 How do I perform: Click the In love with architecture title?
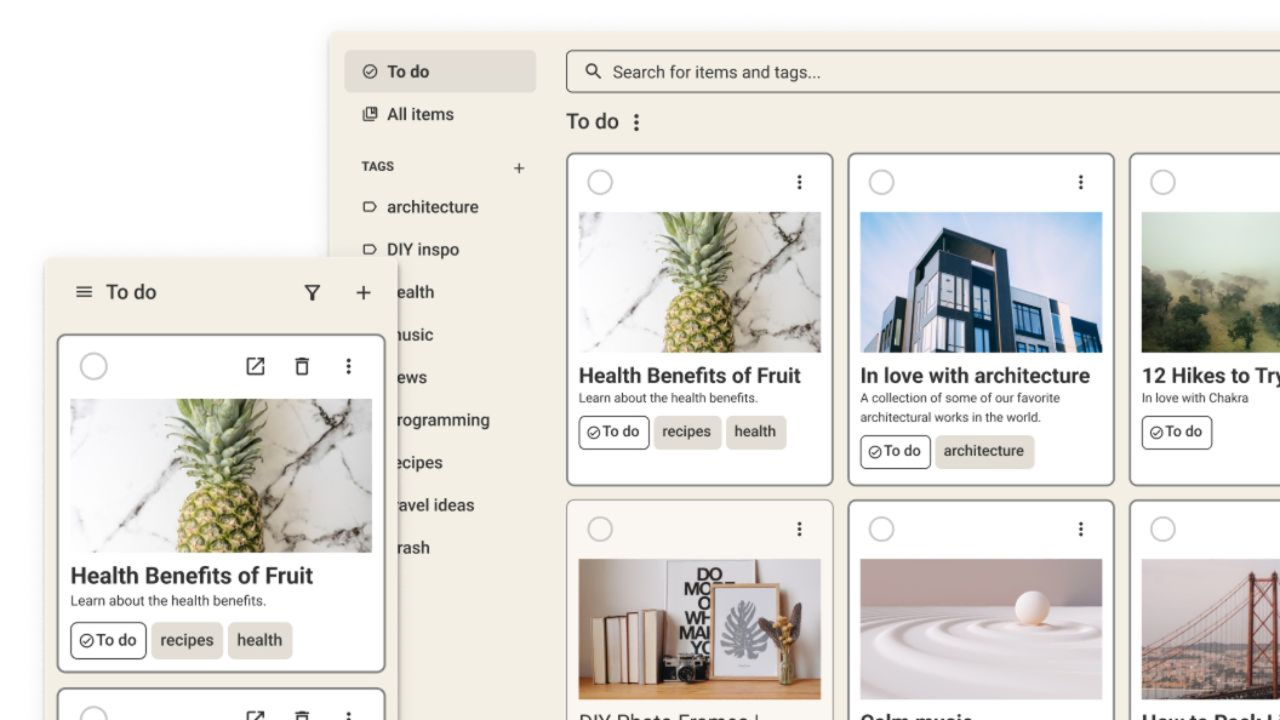[x=975, y=376]
